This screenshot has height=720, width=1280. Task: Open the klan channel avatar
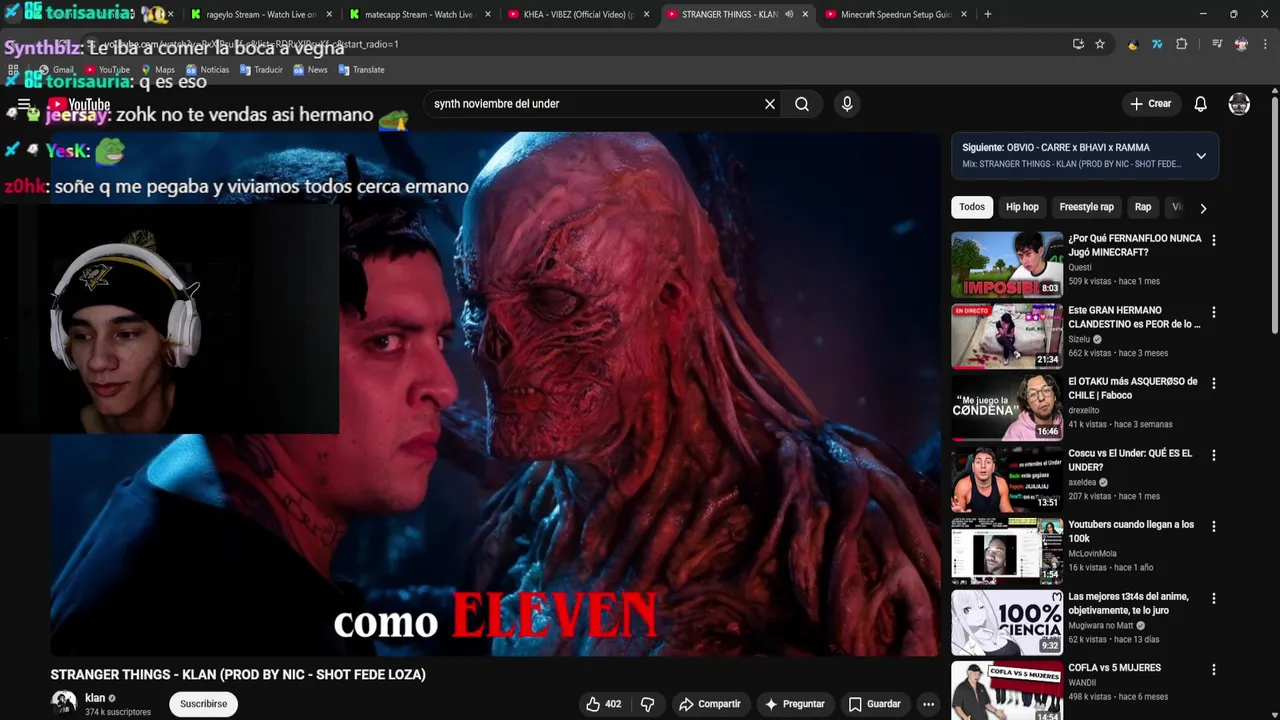click(64, 703)
